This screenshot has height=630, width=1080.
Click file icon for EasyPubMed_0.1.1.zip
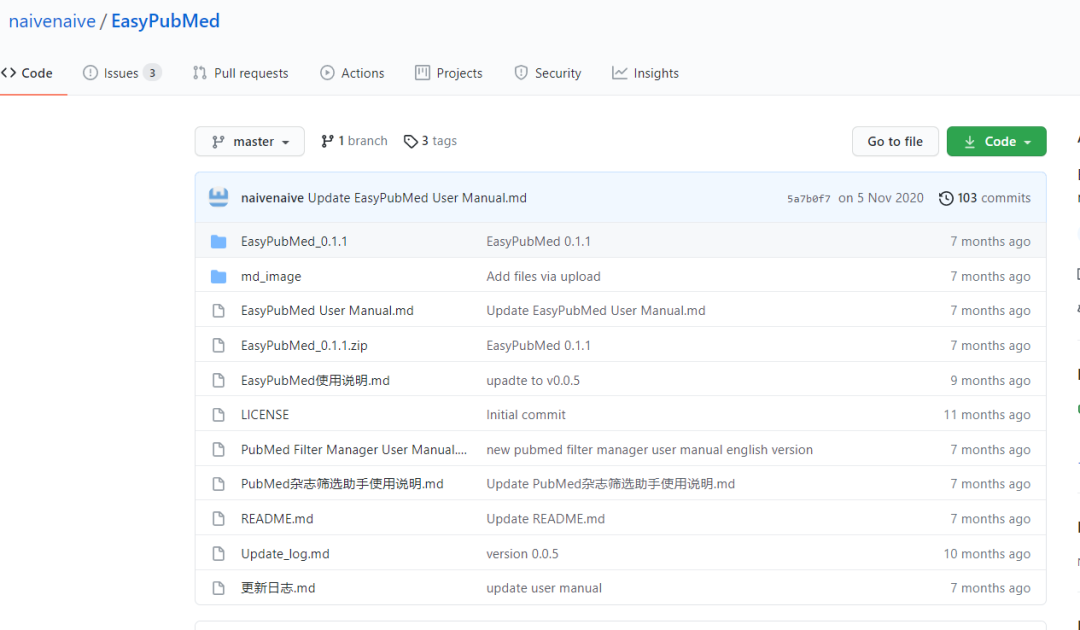[x=218, y=346]
